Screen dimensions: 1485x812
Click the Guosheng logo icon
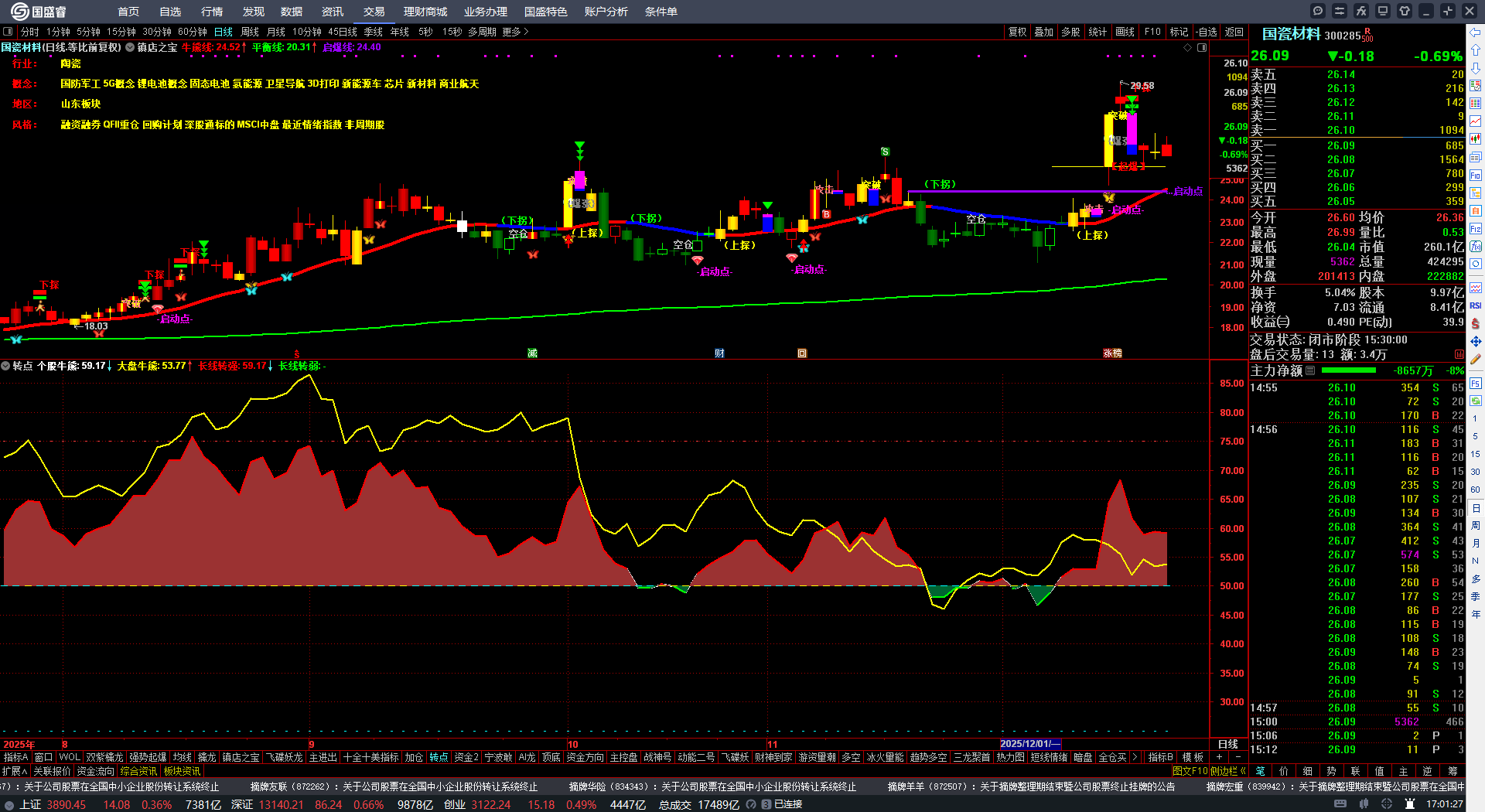19,11
